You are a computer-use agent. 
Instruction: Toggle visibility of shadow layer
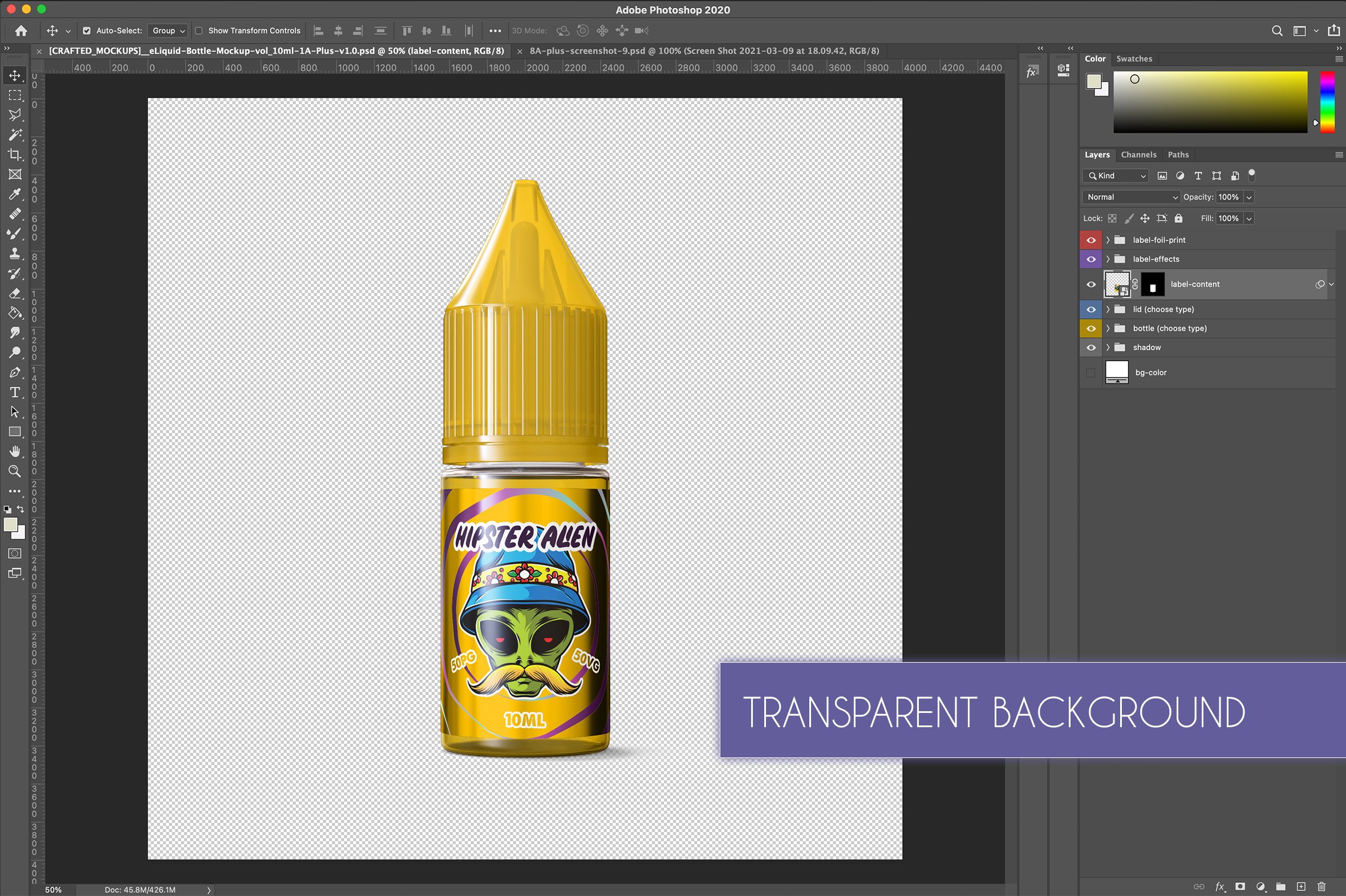point(1091,347)
